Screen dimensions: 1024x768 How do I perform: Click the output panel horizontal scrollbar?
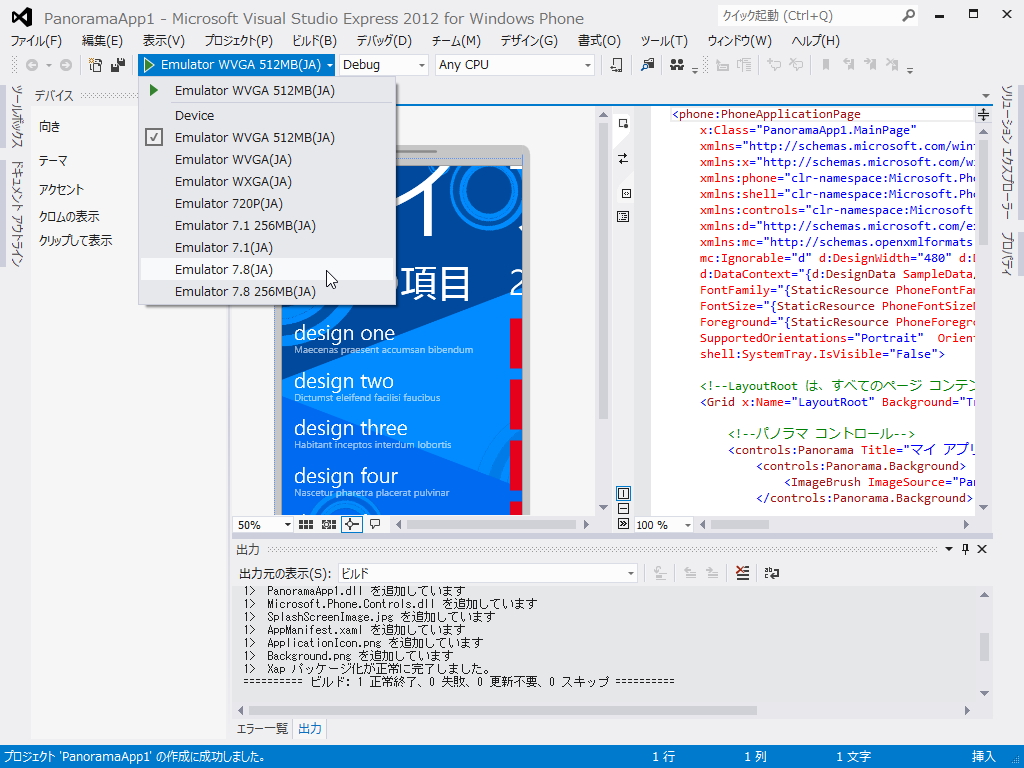(604, 710)
